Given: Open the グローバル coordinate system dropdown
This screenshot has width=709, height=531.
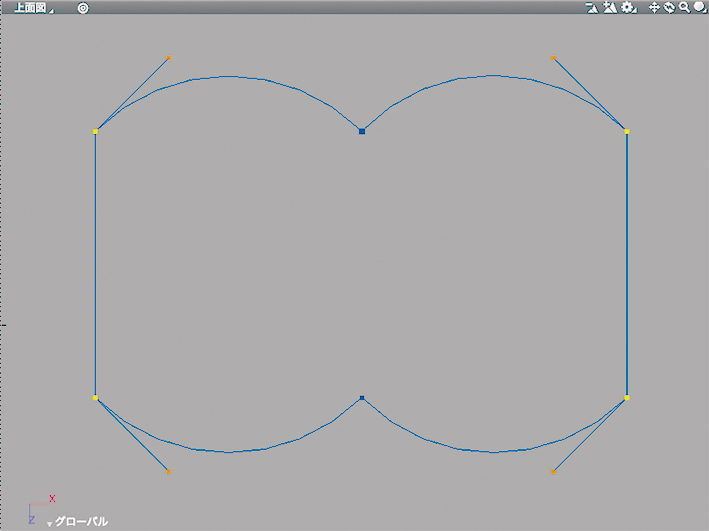Looking at the screenshot, I should point(77,522).
